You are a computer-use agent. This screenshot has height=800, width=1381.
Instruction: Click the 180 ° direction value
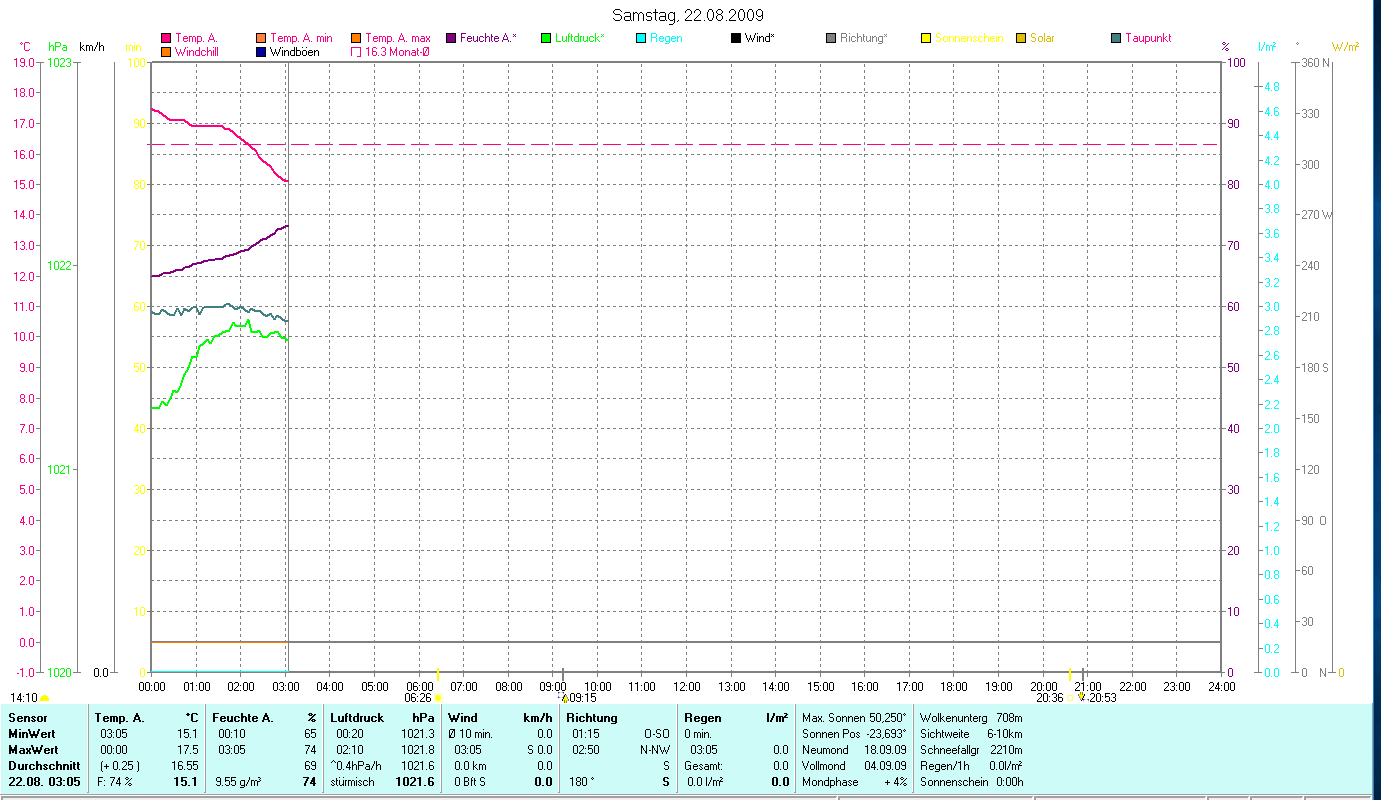tap(583, 782)
